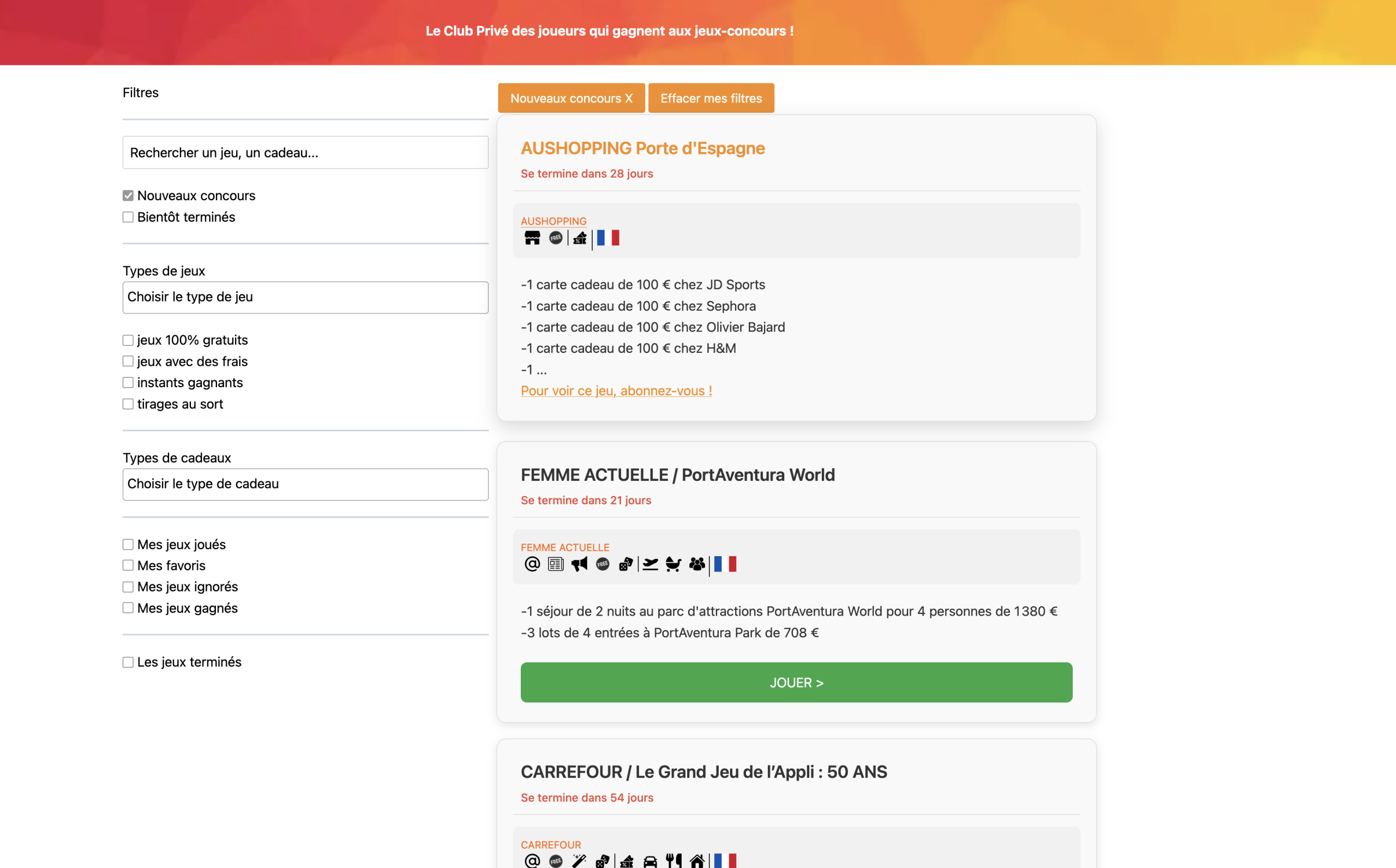Click the dice icon under FEMME ACTUELLE

pyautogui.click(x=625, y=564)
